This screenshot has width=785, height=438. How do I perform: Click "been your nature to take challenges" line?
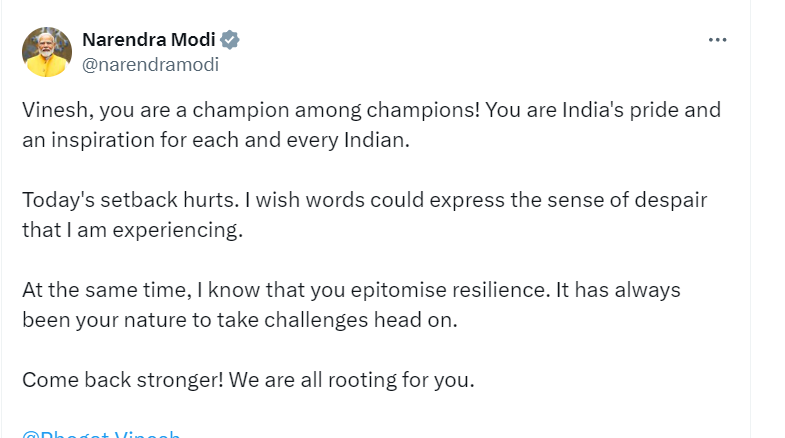(x=200, y=320)
